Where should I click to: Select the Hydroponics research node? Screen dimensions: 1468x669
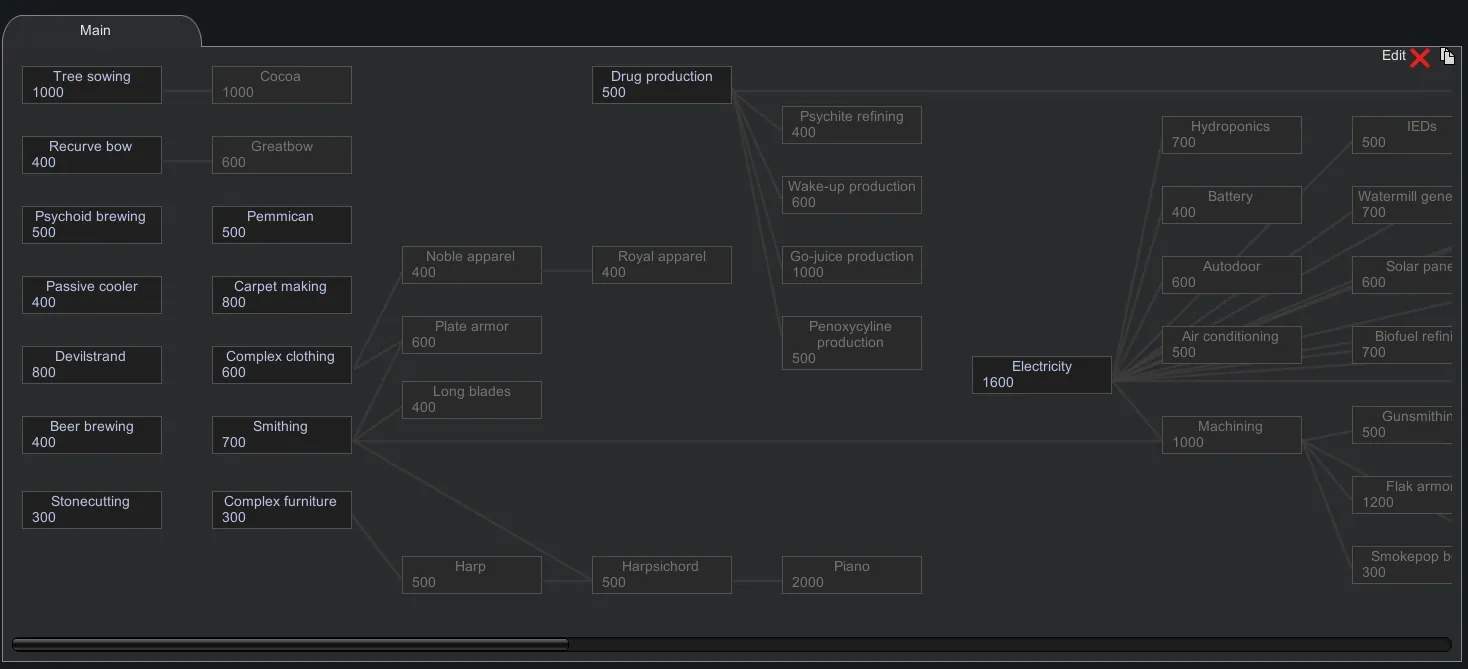point(1231,135)
